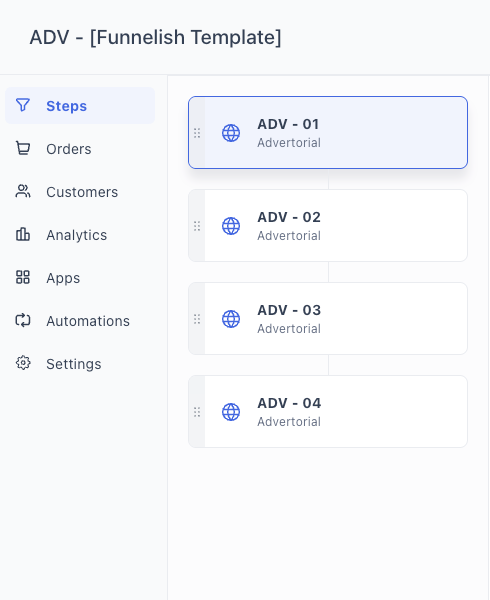The image size is (490, 600).
Task: Select the ADV - 02 Advertorial step
Action: tap(328, 226)
